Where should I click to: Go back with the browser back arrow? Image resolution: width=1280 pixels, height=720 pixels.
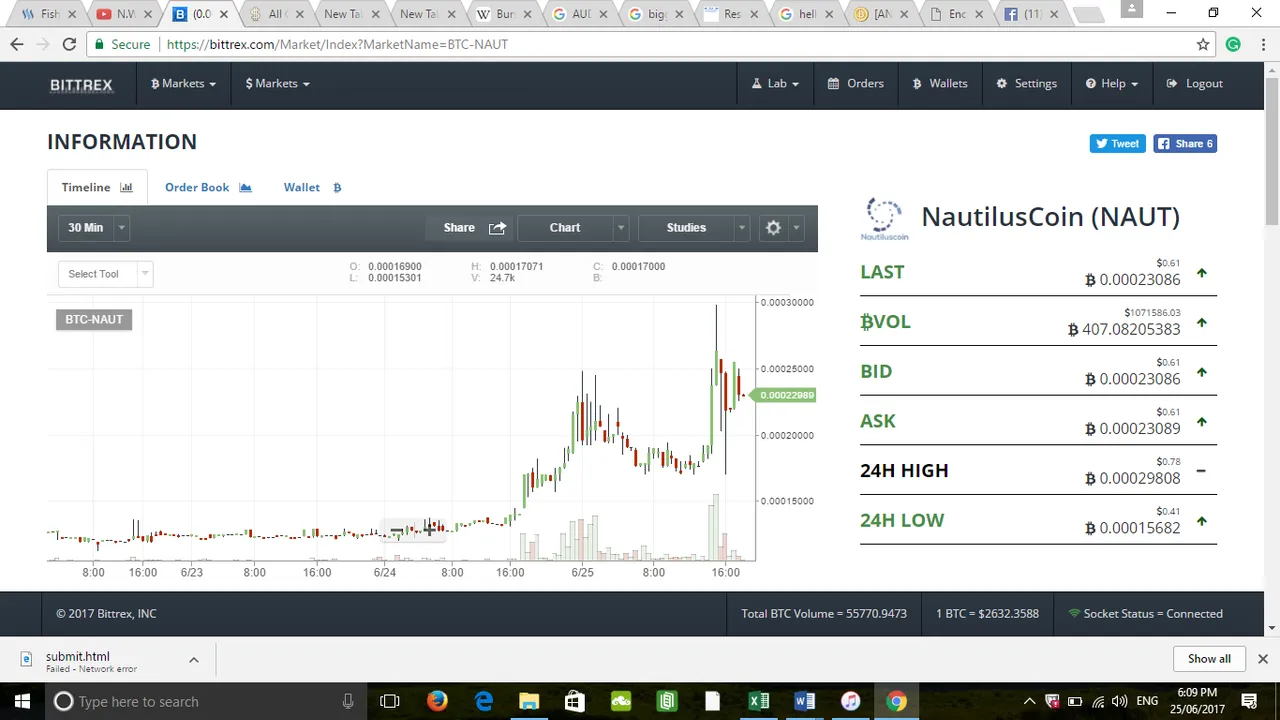click(x=17, y=44)
